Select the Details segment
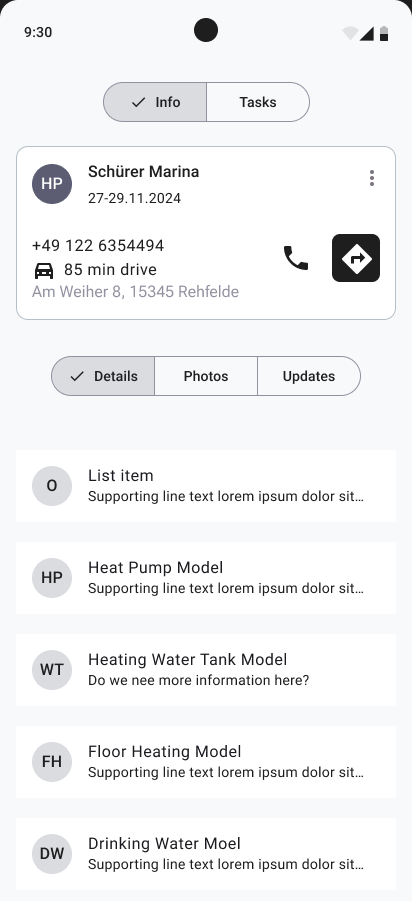This screenshot has height=901, width=412. (x=103, y=376)
